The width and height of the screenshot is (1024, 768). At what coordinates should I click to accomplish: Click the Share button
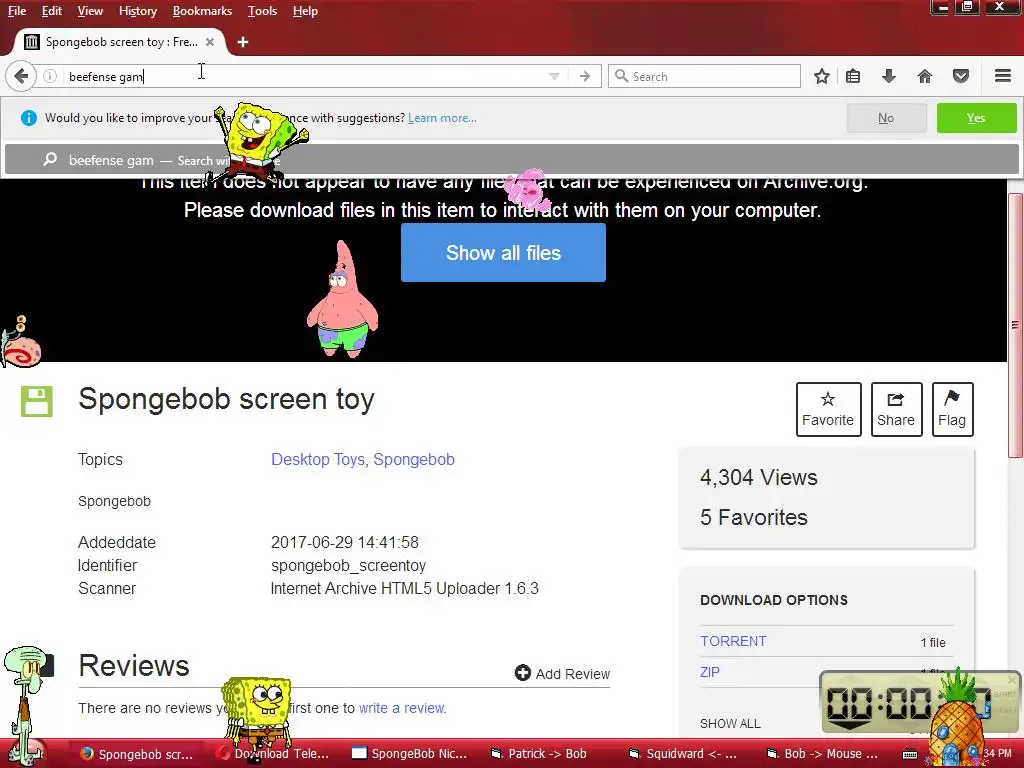coord(896,409)
